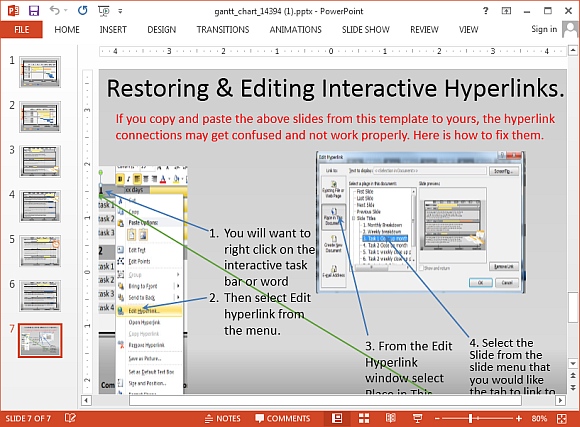The height and width of the screenshot is (427, 580).
Task: Switch to the HOME ribbon tab
Action: coord(67,30)
